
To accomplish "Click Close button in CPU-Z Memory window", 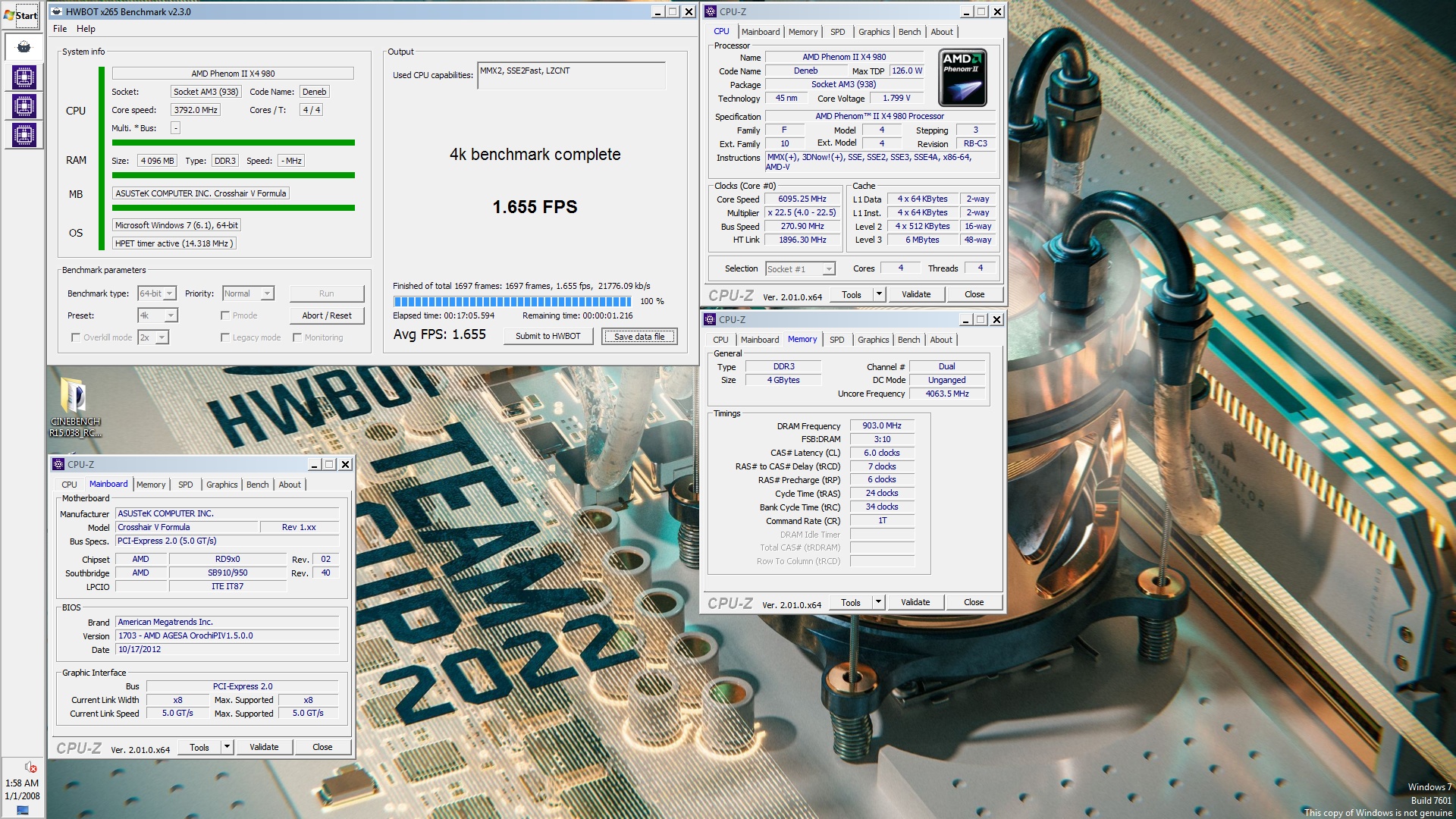I will tap(974, 602).
